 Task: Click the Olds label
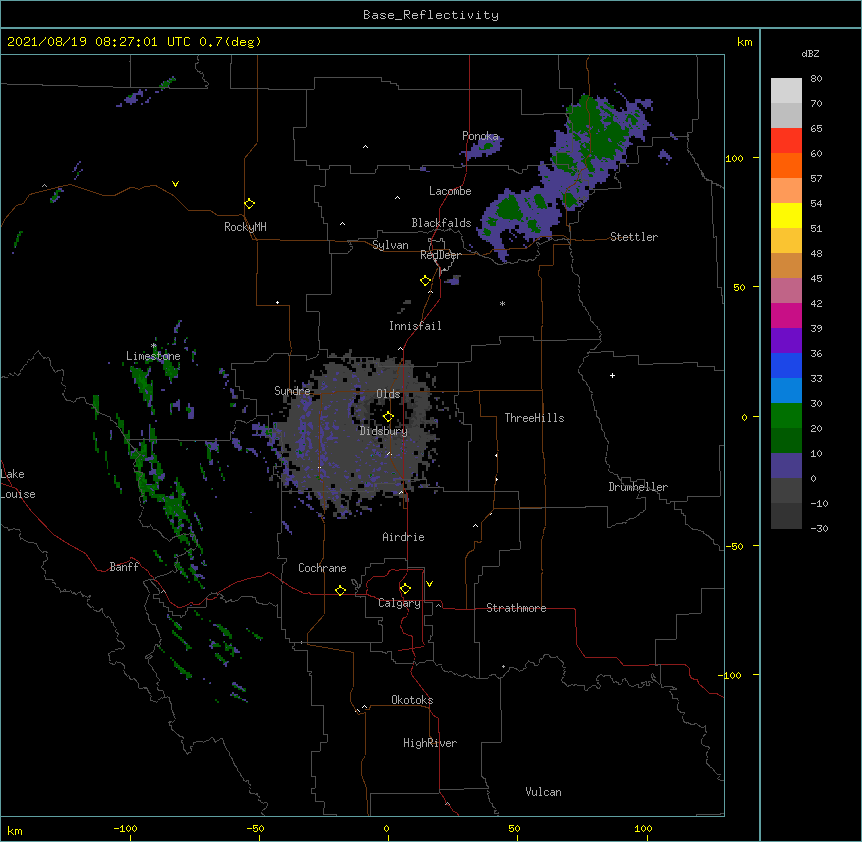[x=388, y=394]
